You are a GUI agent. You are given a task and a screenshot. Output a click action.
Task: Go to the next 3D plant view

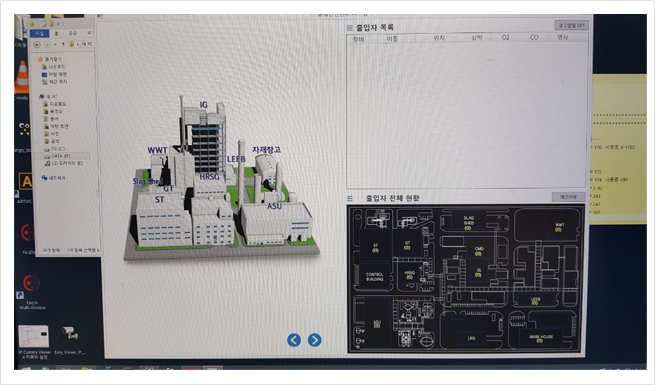(x=315, y=340)
